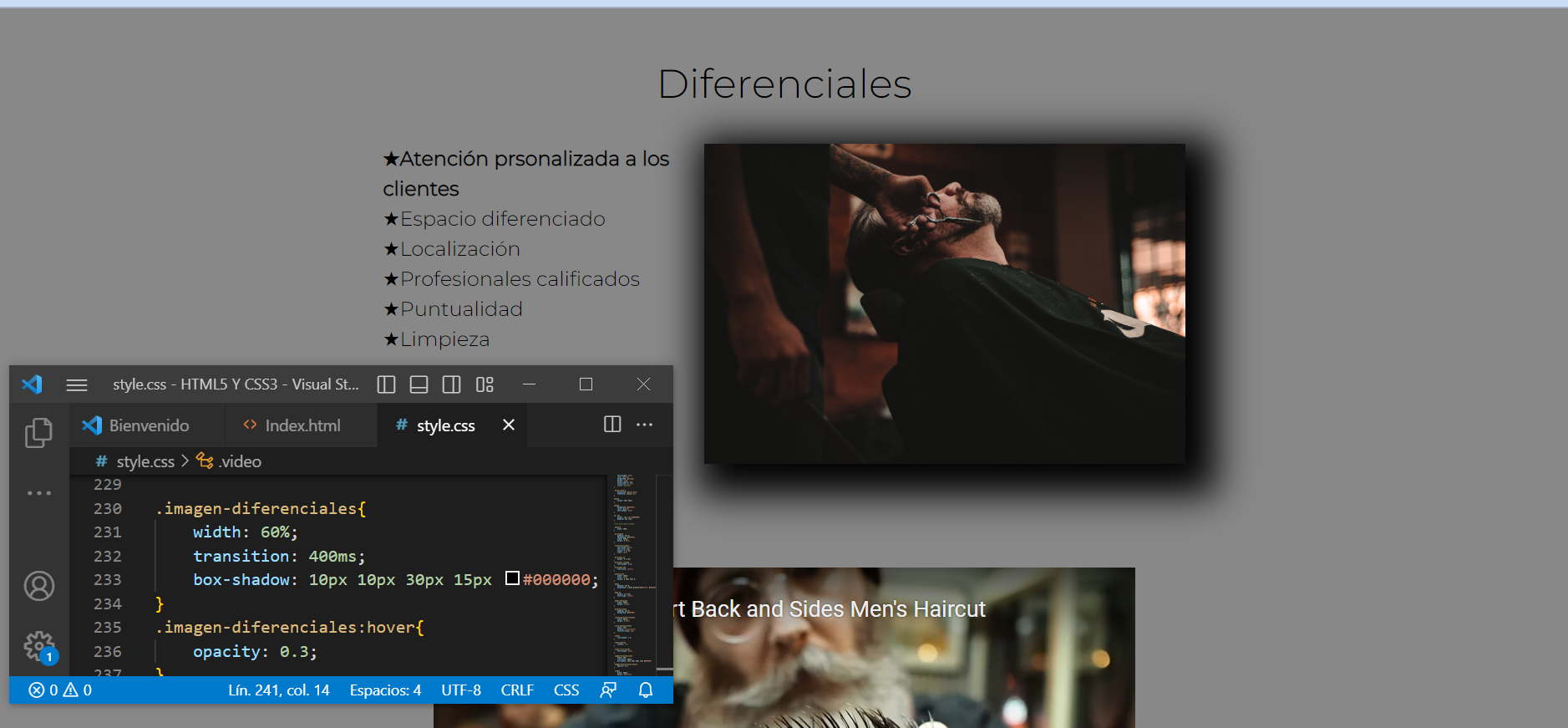Select encoding UTF-8 in status bar
Image resolution: width=1568 pixels, height=728 pixels.
(x=461, y=690)
